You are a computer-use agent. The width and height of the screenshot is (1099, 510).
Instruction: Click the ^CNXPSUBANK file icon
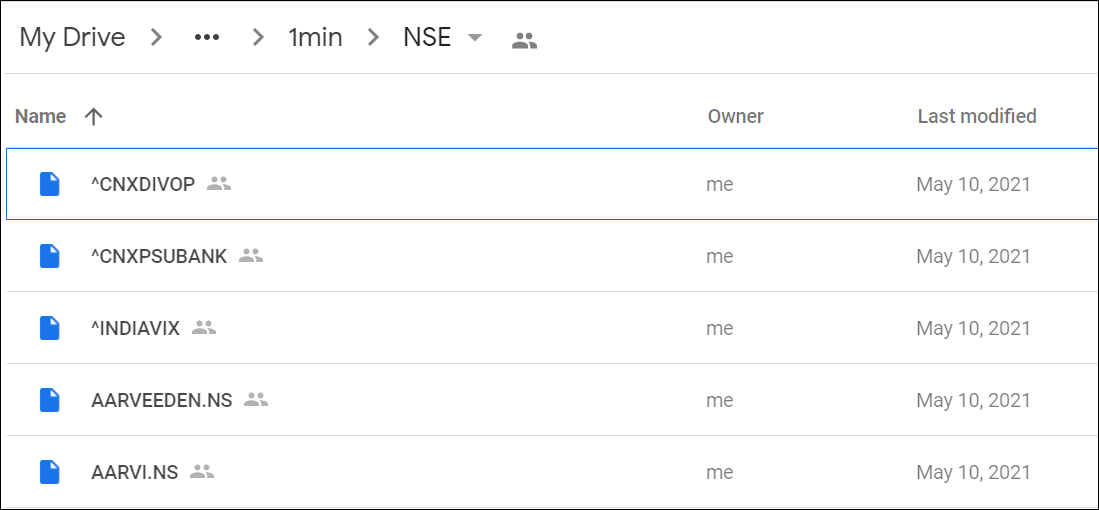coord(50,256)
